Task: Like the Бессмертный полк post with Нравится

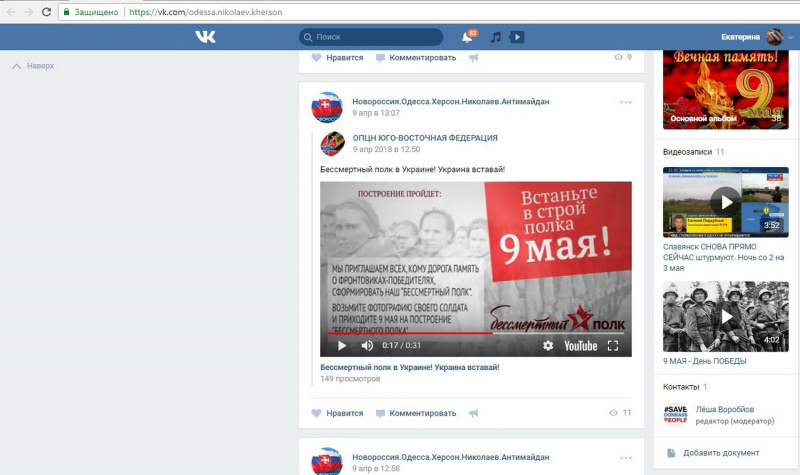Action: [337, 413]
